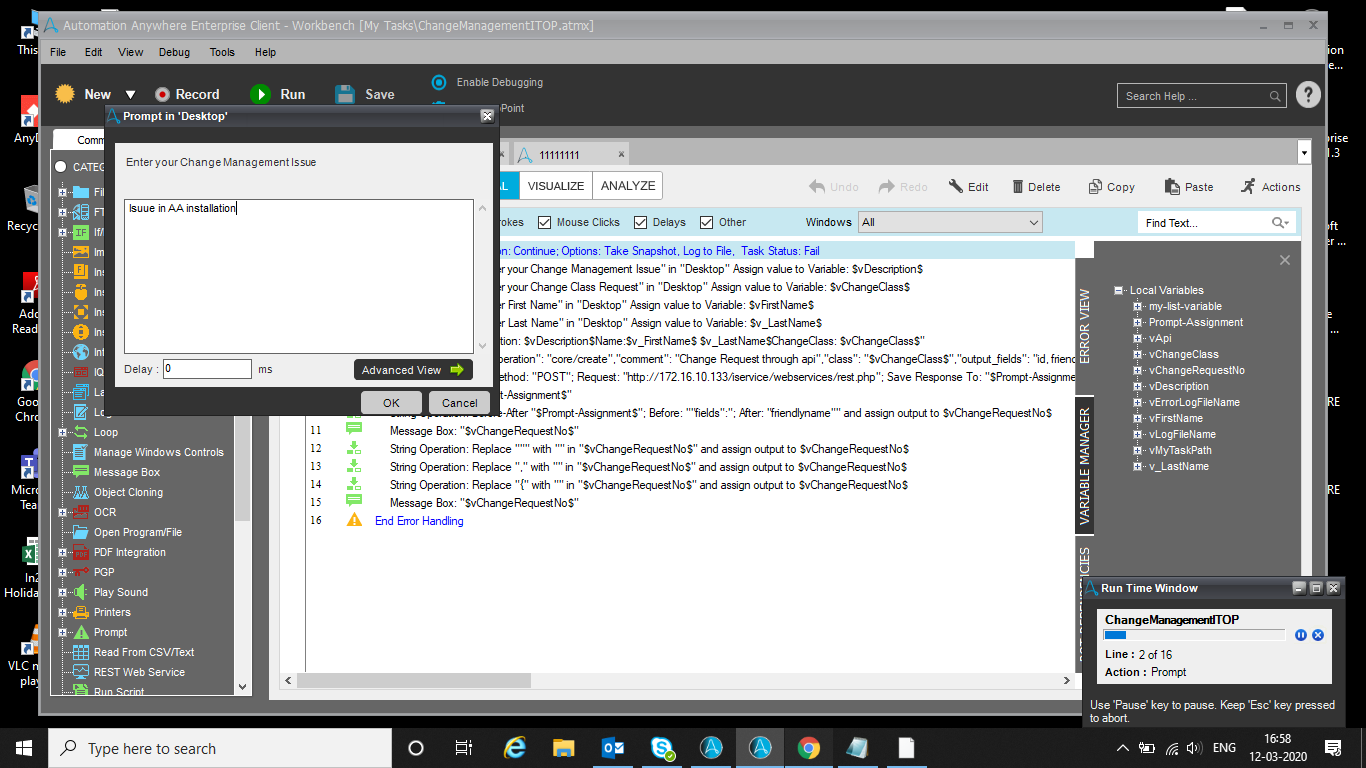The image size is (1366, 768).
Task: Expand the Loop command category
Action: [63, 432]
